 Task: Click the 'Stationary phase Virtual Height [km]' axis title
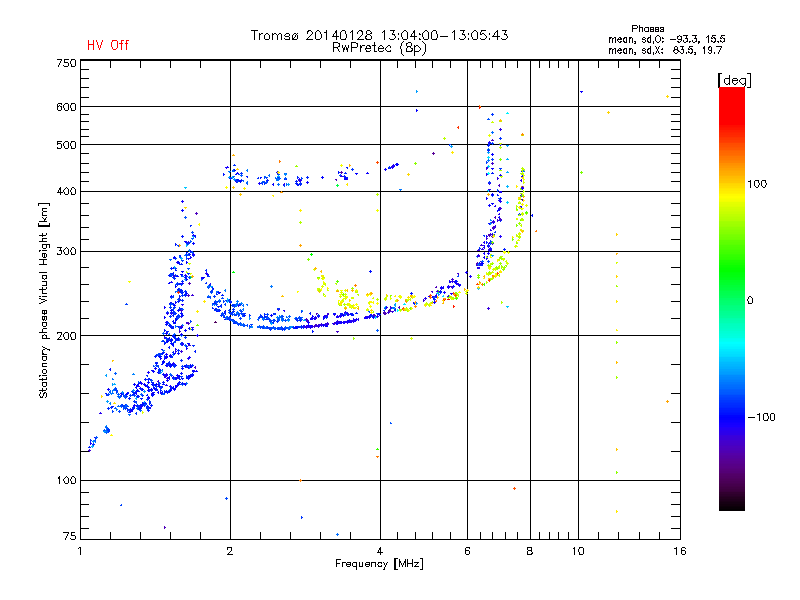click(44, 300)
